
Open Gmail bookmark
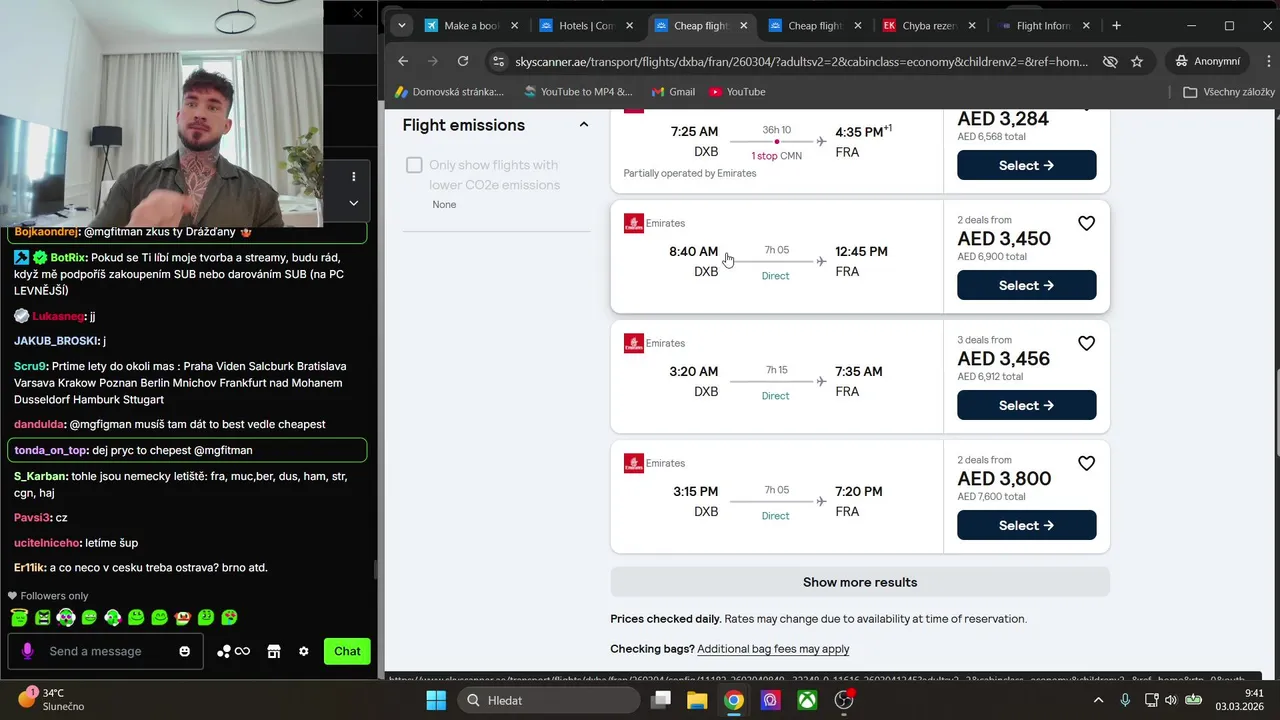point(673,91)
